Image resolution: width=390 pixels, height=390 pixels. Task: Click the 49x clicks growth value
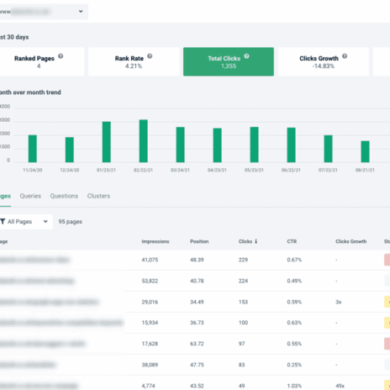click(340, 386)
